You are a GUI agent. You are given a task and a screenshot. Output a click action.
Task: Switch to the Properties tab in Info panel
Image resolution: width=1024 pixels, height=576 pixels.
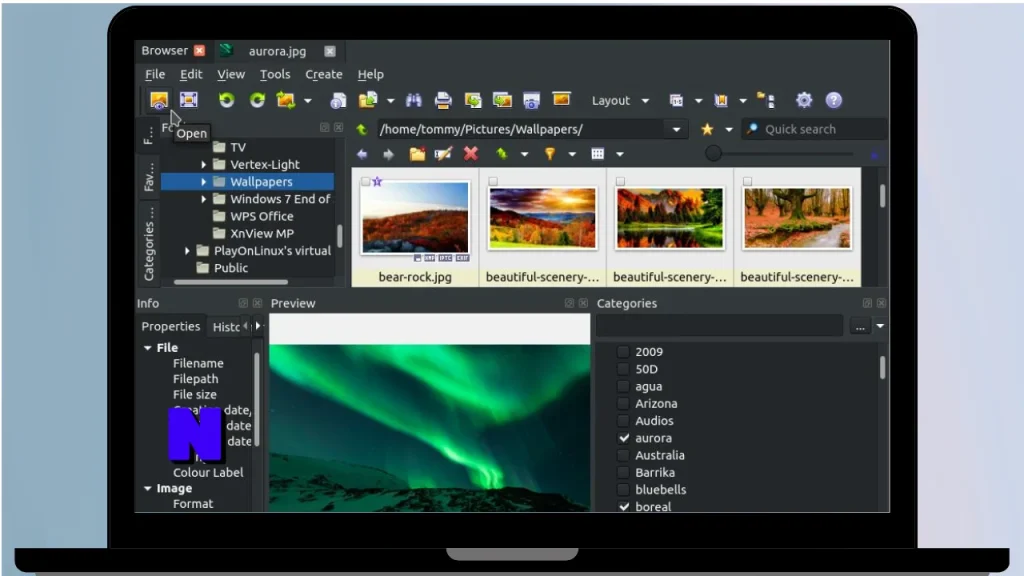pyautogui.click(x=170, y=327)
